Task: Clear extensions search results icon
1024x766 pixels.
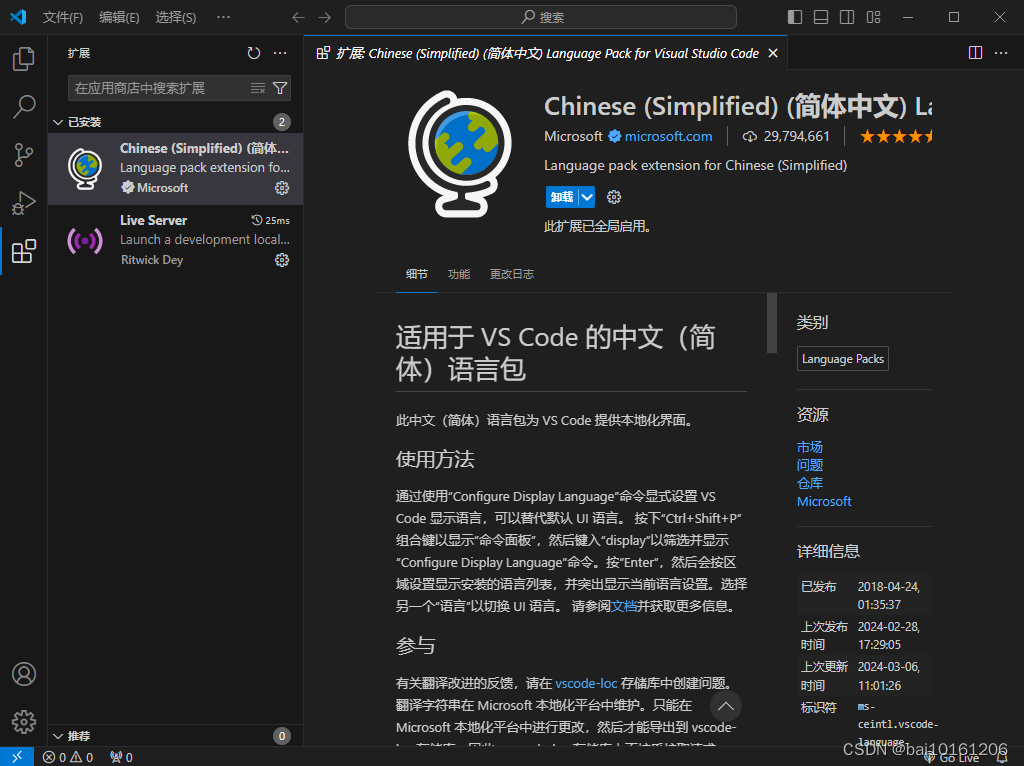Action: pyautogui.click(x=258, y=88)
